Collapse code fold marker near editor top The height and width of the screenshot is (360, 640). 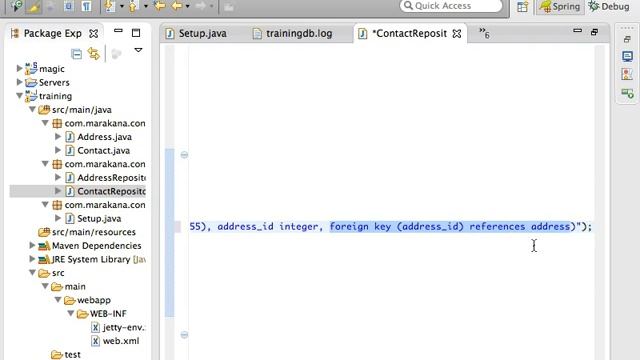184,155
